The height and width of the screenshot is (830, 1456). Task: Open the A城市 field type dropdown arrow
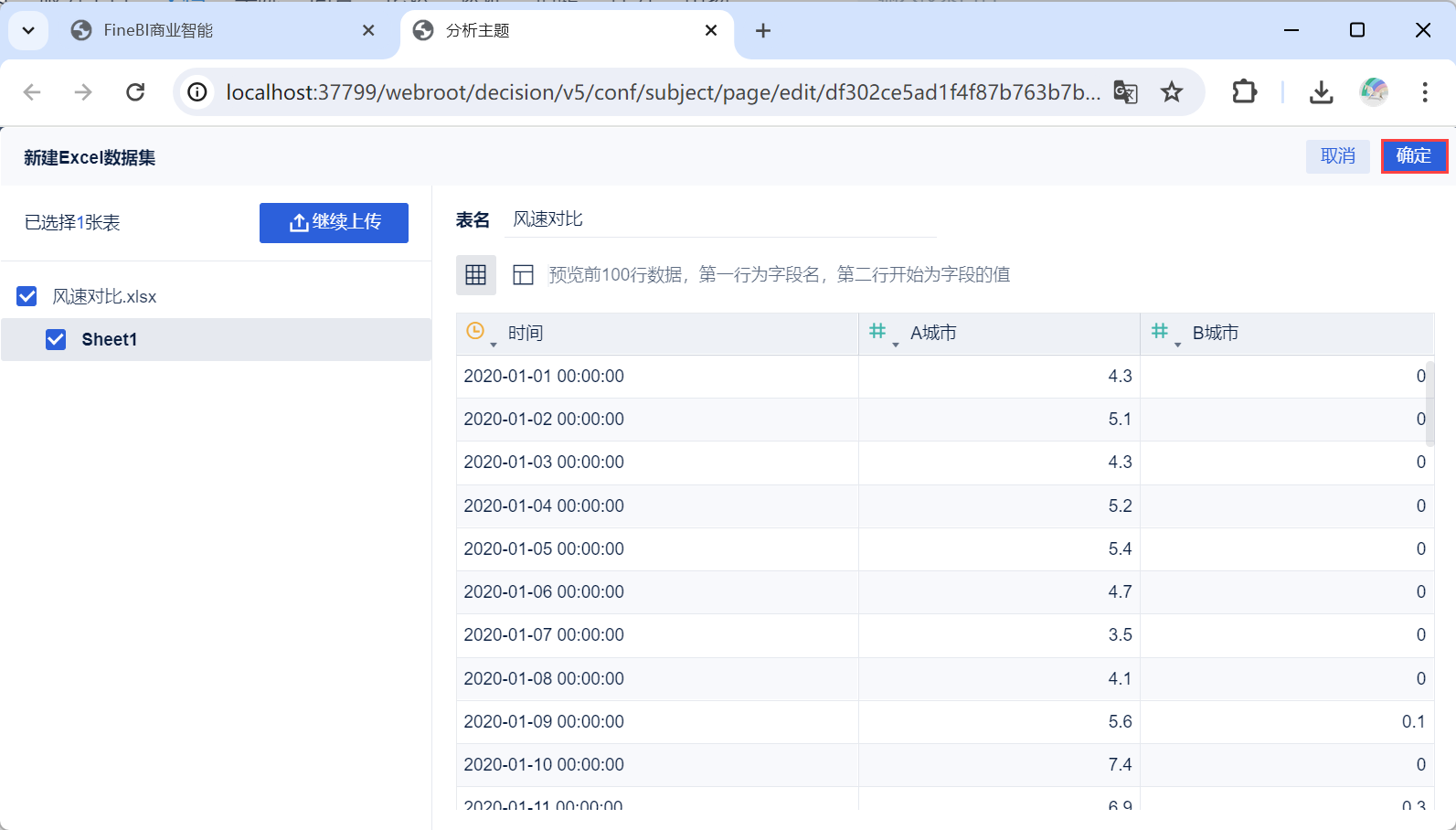tap(896, 345)
